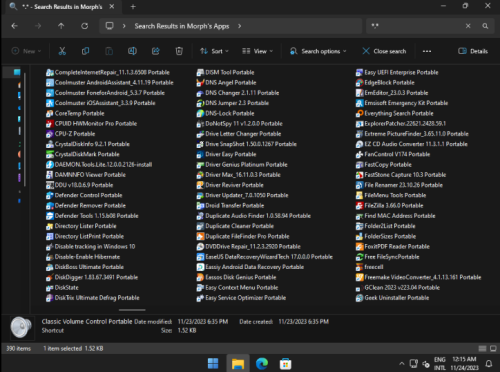The height and width of the screenshot is (372, 500).
Task: Select Easy Context Menu Portable
Action: 237,288
